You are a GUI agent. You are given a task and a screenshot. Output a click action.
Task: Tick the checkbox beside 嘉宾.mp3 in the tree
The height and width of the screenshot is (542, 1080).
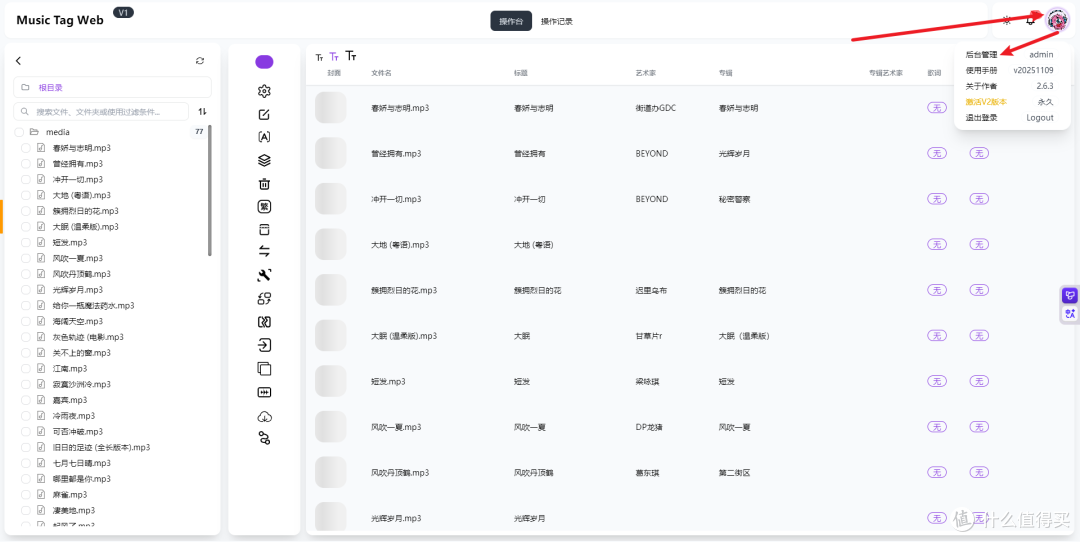click(25, 400)
